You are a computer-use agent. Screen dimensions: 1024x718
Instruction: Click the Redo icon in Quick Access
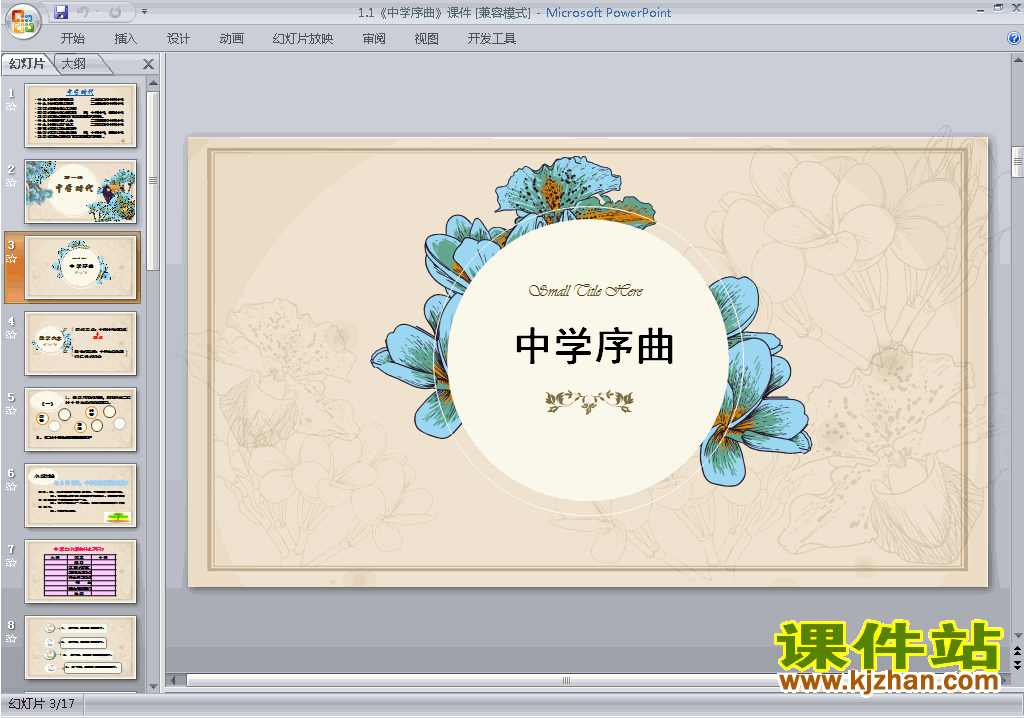click(x=115, y=12)
